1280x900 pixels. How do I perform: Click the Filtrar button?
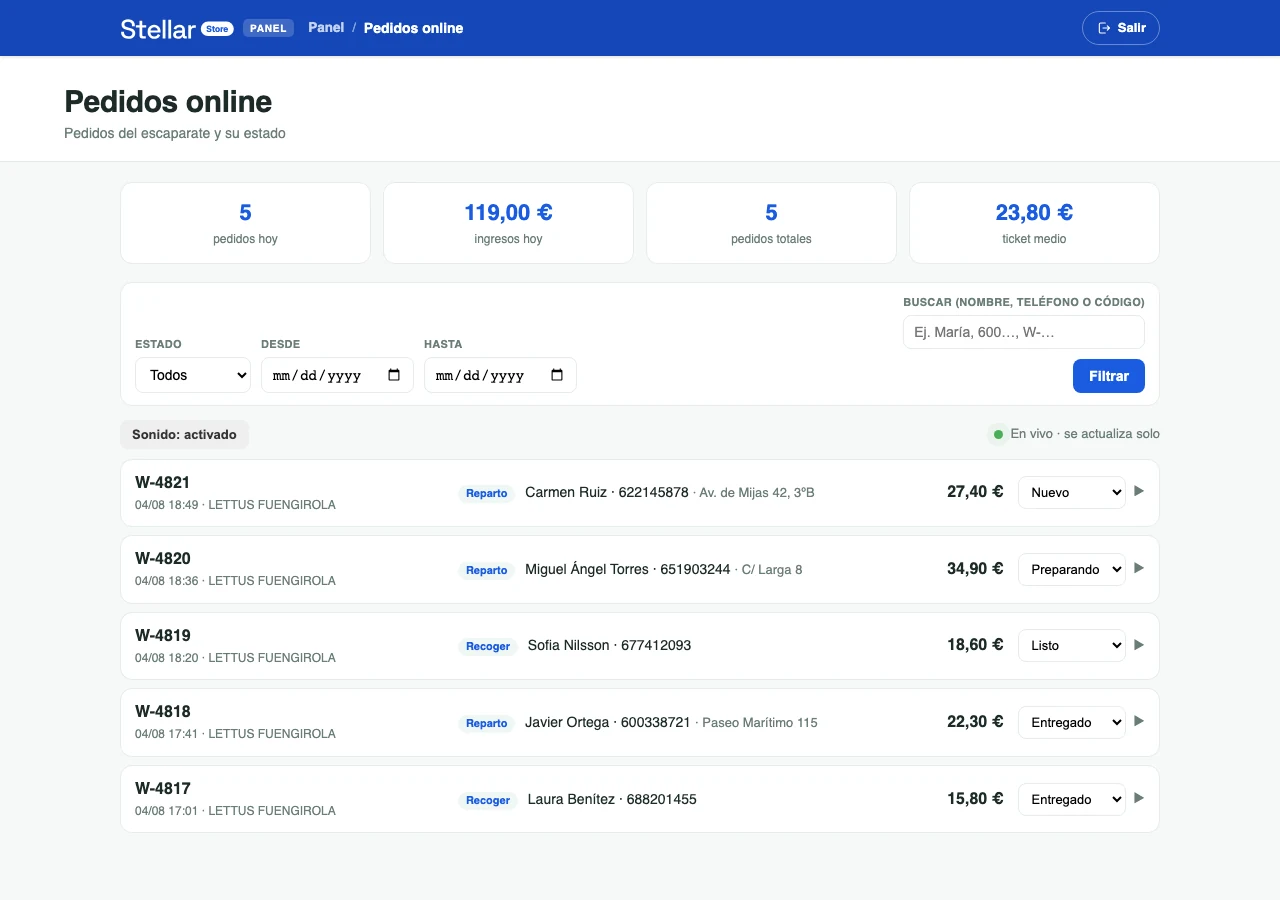pos(1109,376)
